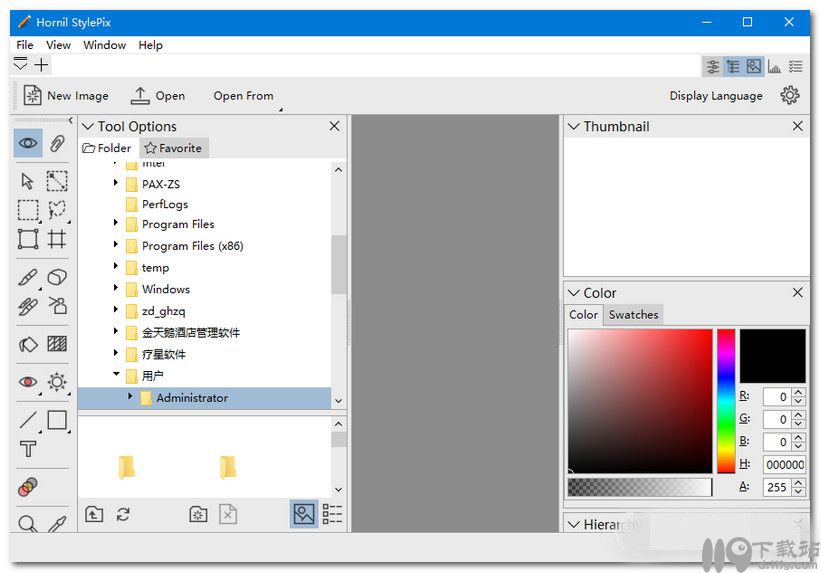Click the New Image button
The height and width of the screenshot is (573, 821).
click(66, 95)
